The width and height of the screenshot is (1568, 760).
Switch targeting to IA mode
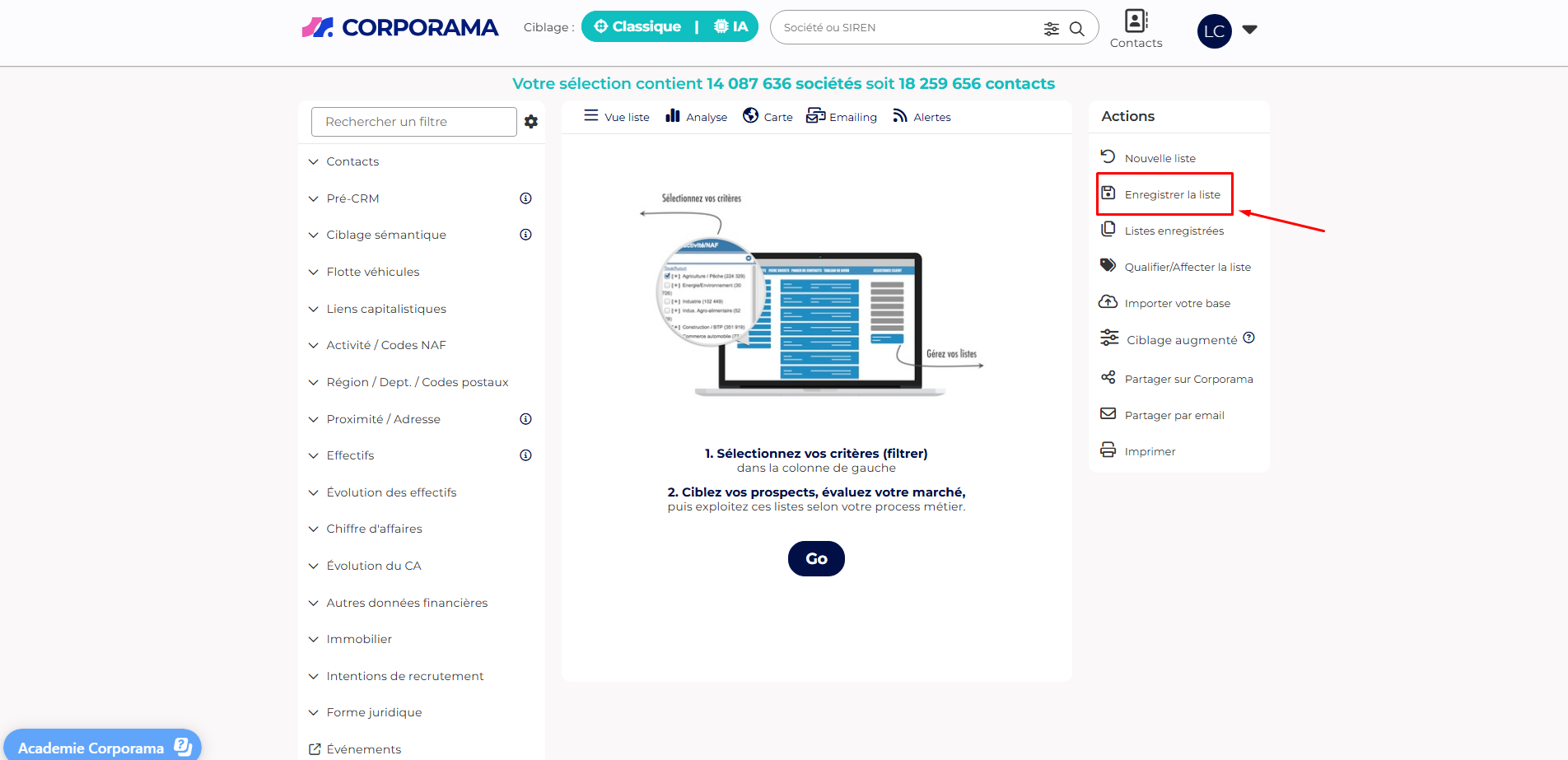tap(730, 26)
